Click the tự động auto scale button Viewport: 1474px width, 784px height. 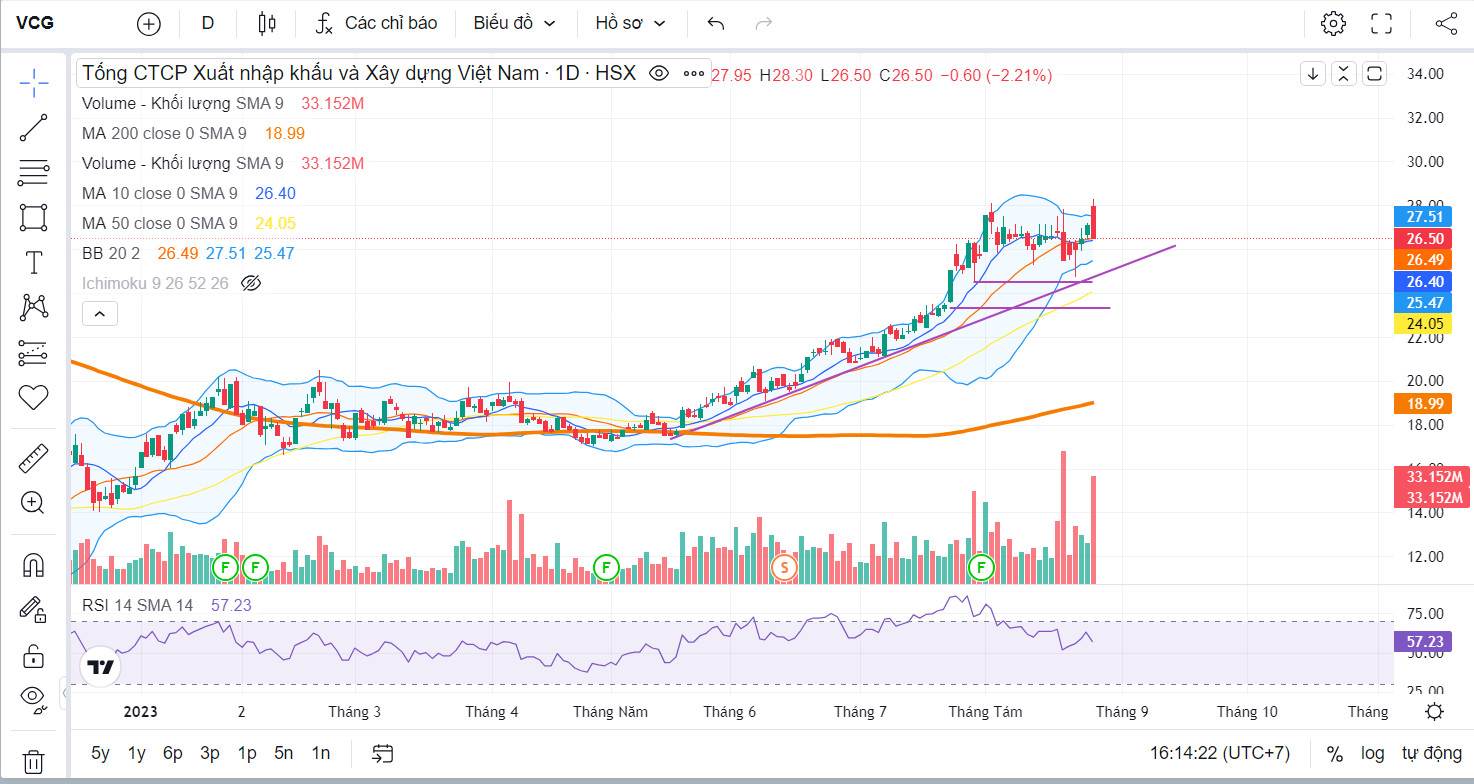(x=1431, y=753)
